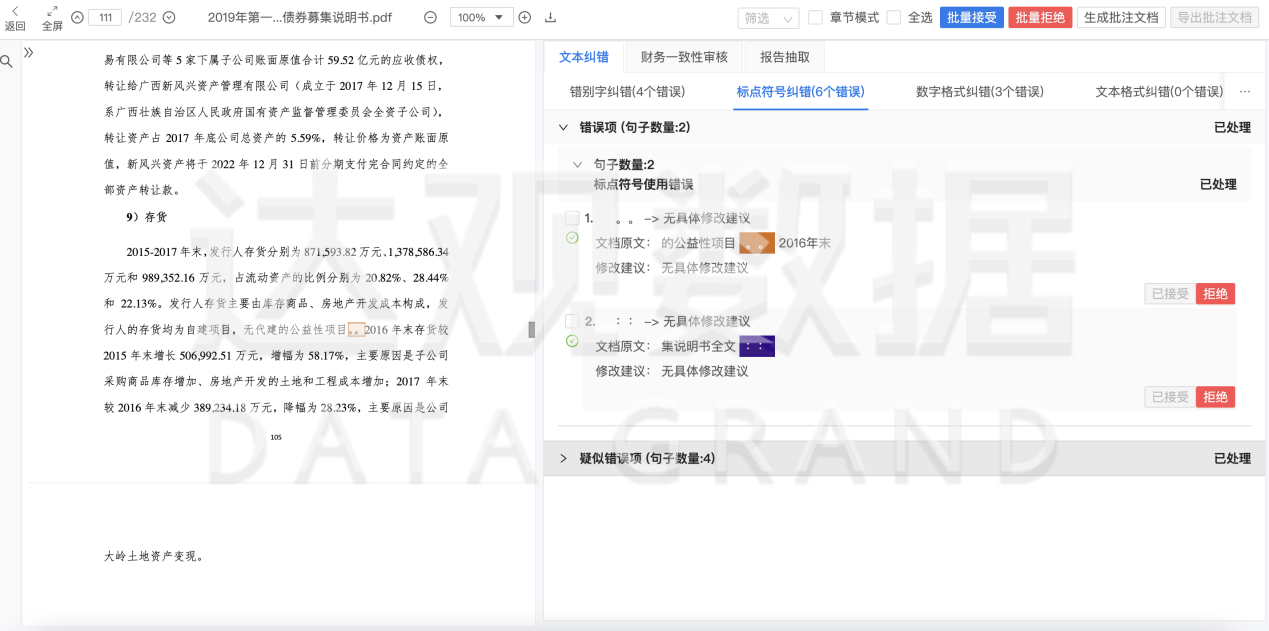The height and width of the screenshot is (631, 1269).
Task: Open the 错别字纠错(4个错误) sub-tab
Action: [x=627, y=92]
